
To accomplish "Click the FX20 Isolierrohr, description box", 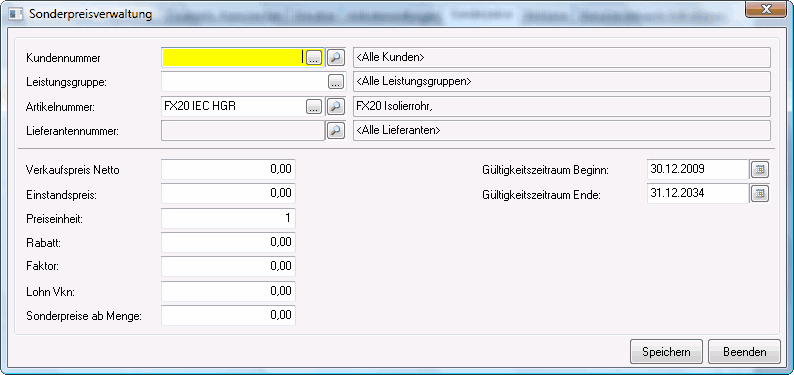I will (x=562, y=106).
